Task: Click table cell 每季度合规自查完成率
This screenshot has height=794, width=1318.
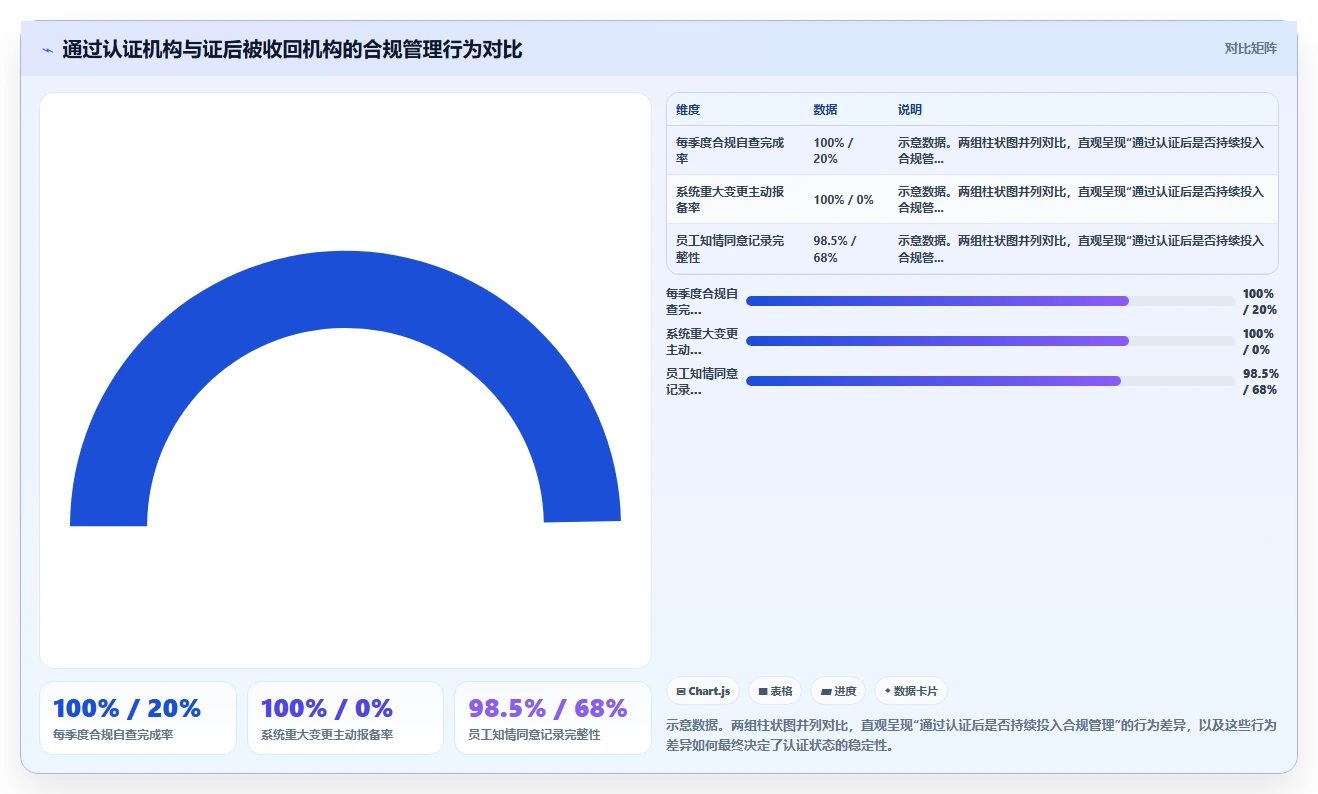Action: pyautogui.click(x=732, y=150)
